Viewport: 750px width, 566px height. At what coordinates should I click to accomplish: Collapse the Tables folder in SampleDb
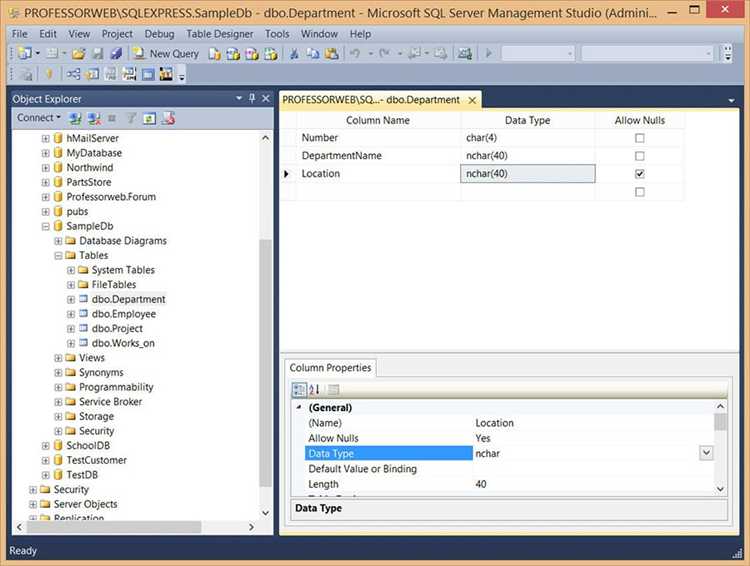point(58,255)
